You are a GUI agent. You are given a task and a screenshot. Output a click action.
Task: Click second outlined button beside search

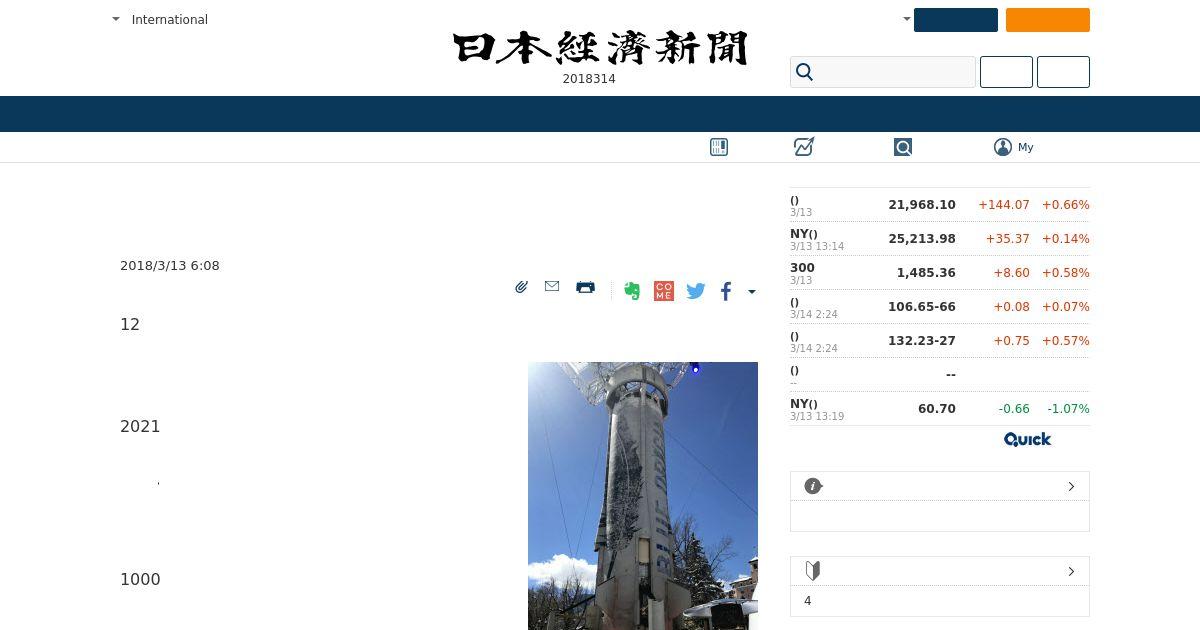point(1063,72)
